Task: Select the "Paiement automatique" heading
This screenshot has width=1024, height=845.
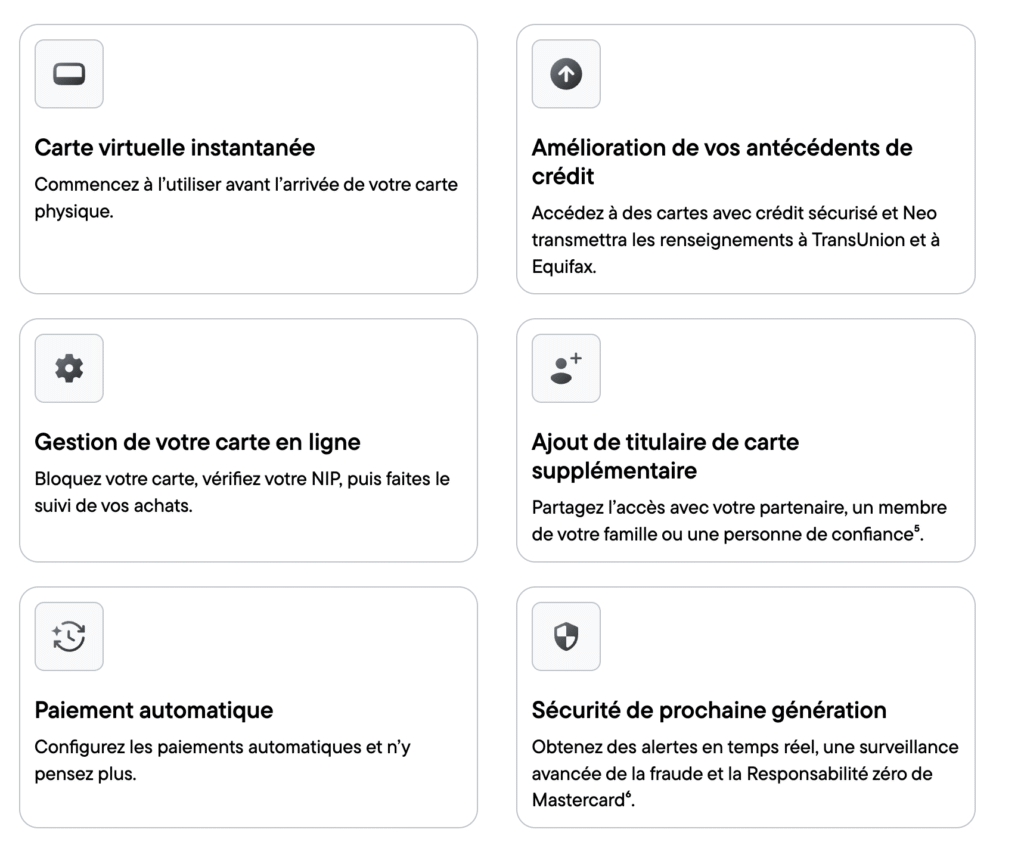Action: pos(154,710)
